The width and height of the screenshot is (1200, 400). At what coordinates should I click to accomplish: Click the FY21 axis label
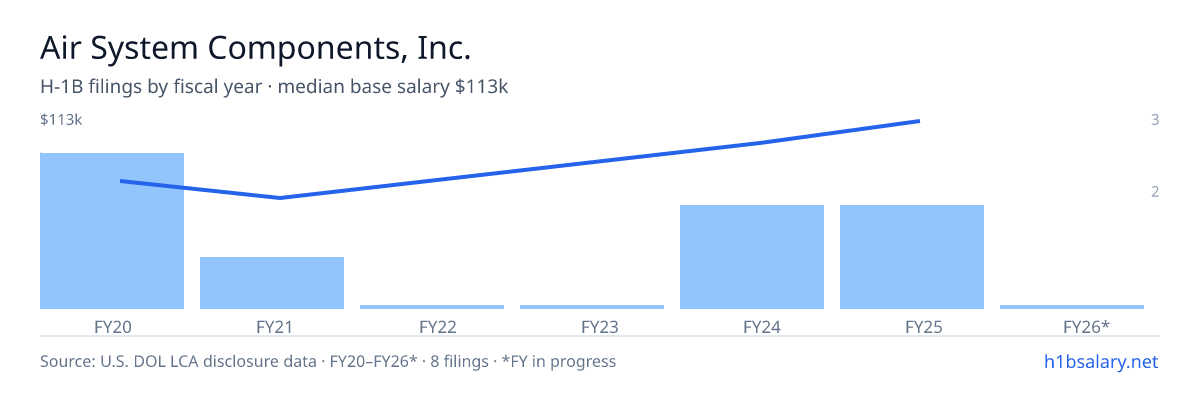click(272, 326)
